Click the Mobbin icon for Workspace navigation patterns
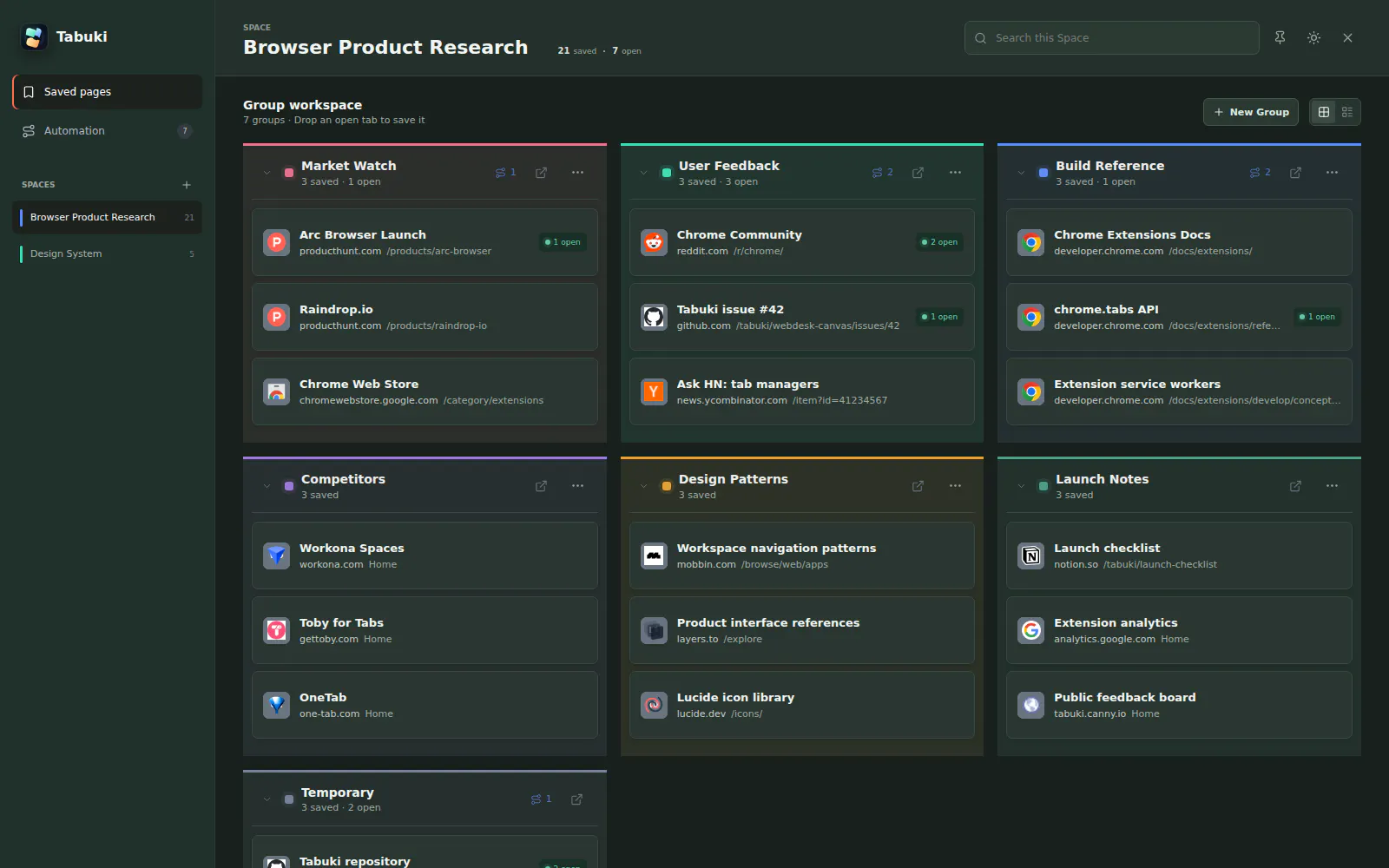This screenshot has height=868, width=1389. point(654,556)
